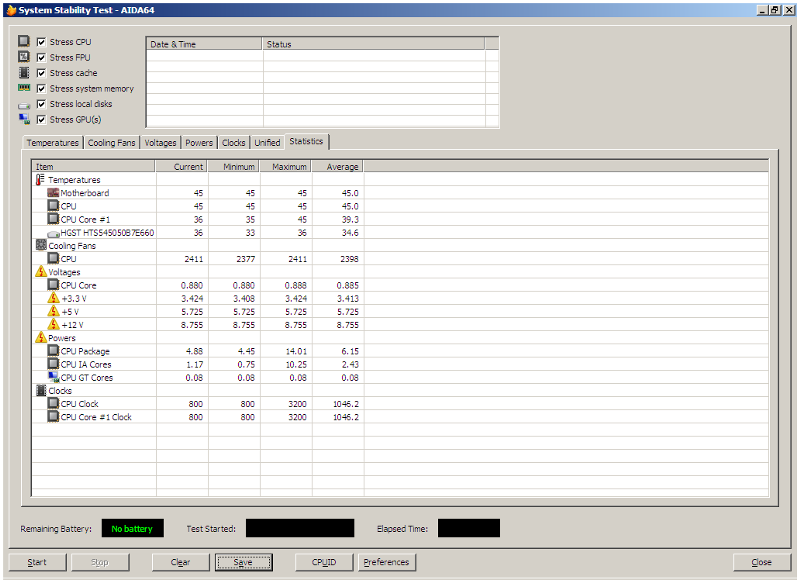The width and height of the screenshot is (800, 580).
Task: Click the FPU icon beside Stress FPU
Action: coord(24,57)
